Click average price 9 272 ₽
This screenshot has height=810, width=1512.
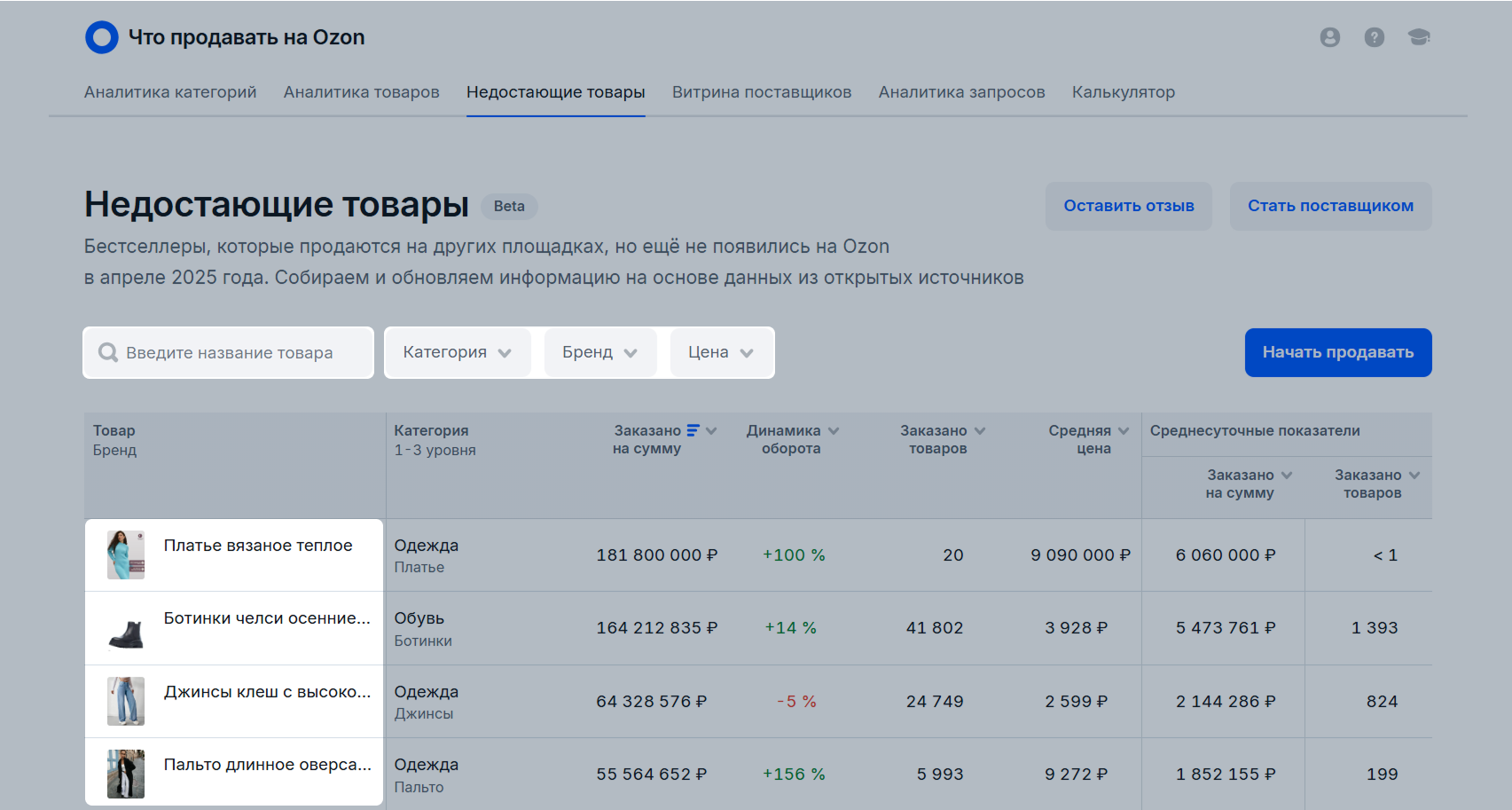[1076, 775]
